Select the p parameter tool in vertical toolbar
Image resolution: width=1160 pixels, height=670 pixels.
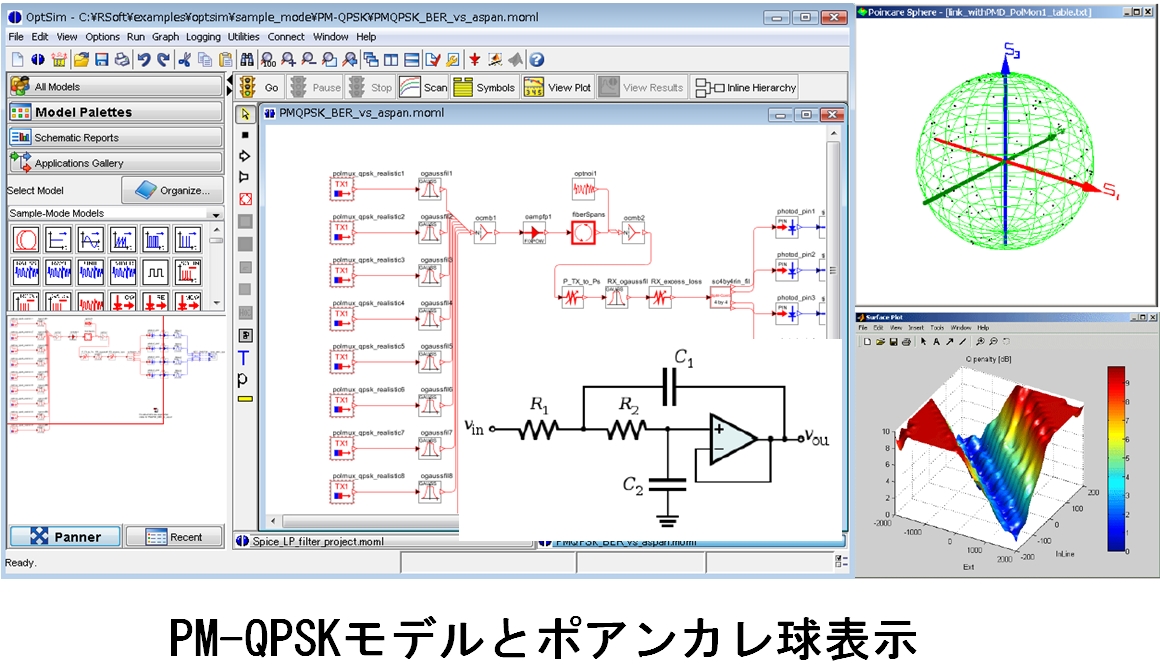242,379
